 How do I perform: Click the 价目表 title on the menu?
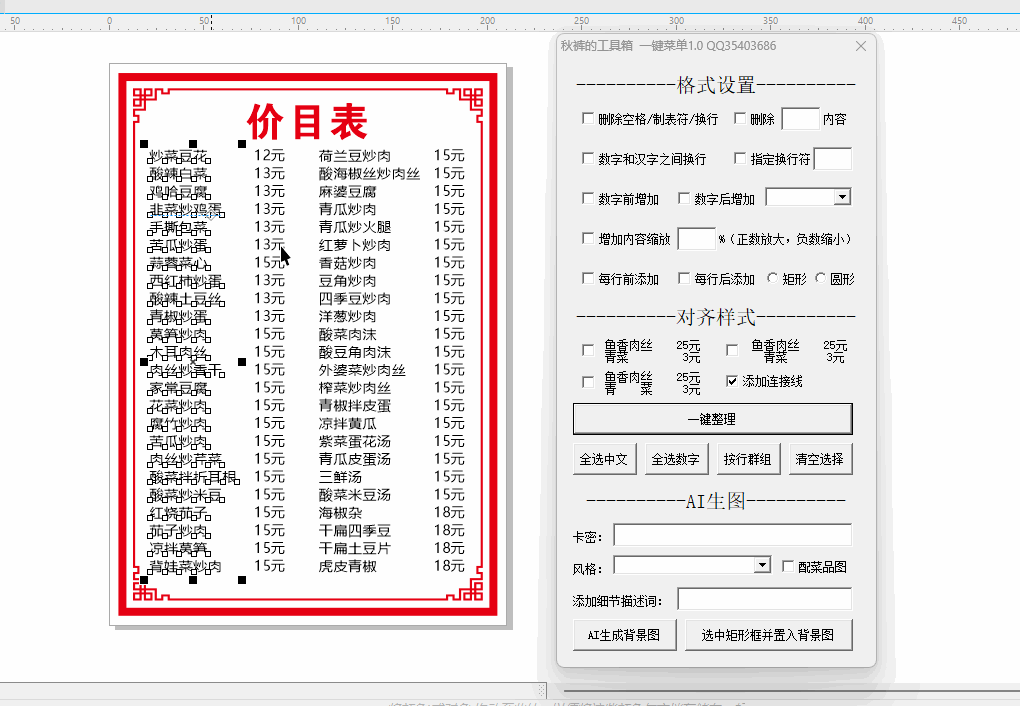point(307,122)
